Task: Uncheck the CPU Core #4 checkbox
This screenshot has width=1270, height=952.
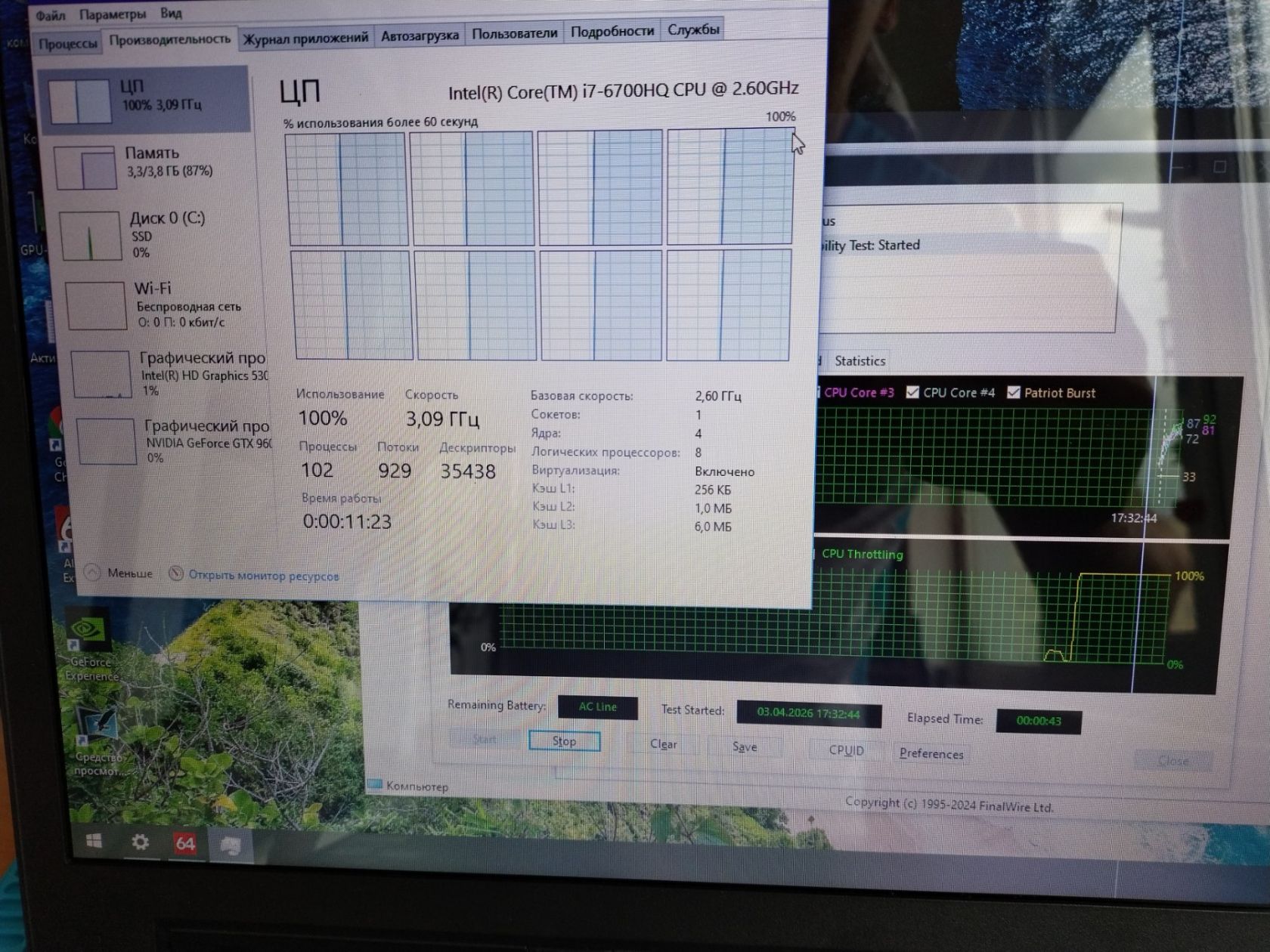Action: 912,392
